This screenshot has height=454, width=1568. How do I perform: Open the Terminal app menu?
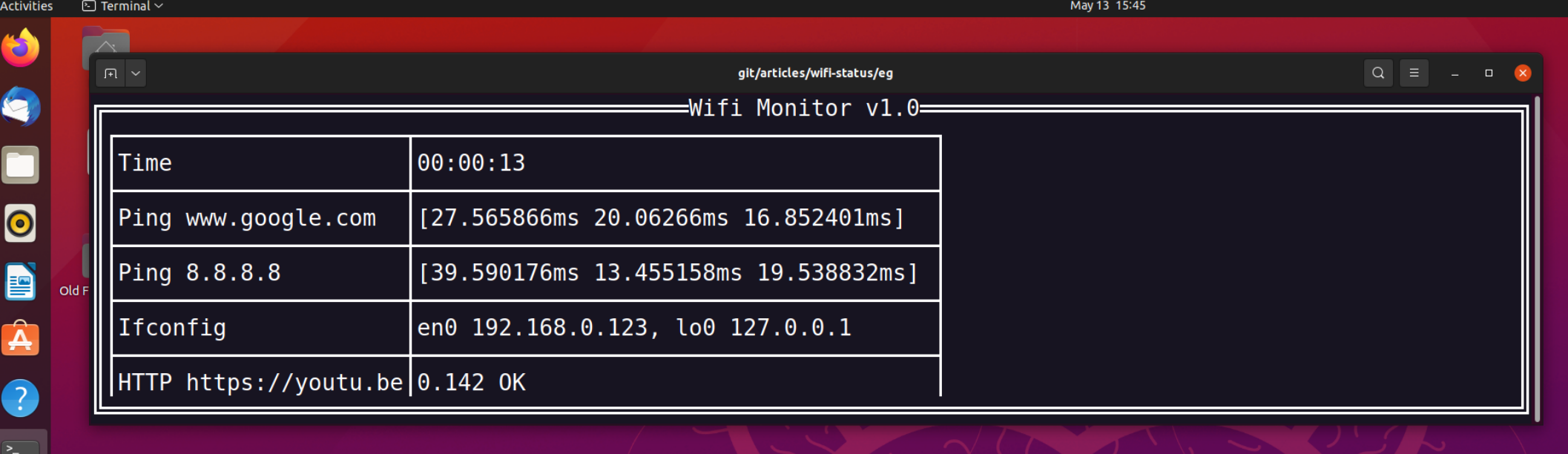pos(123,6)
